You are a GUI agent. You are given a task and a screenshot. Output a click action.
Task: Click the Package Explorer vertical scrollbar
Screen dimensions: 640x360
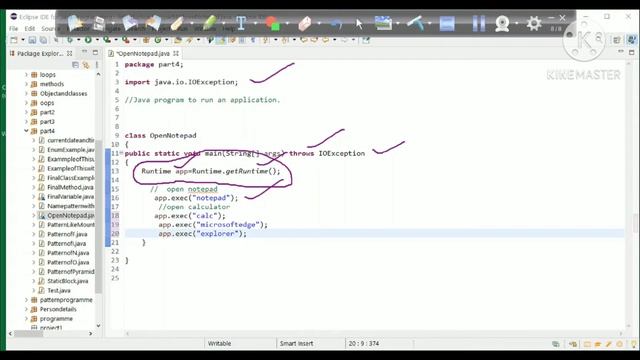[x=98, y=216]
